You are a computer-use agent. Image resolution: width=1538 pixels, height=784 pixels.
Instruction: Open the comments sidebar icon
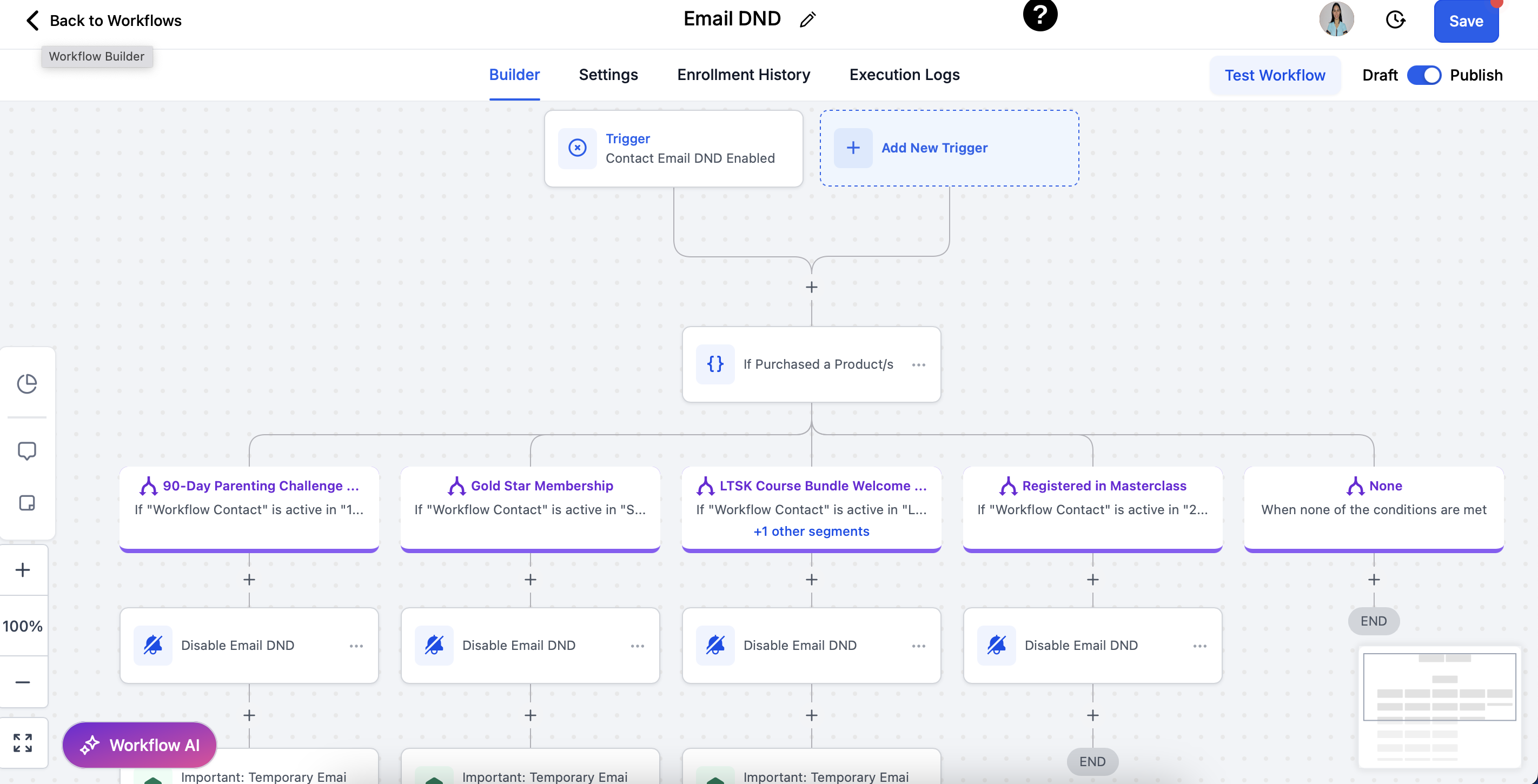click(x=27, y=451)
